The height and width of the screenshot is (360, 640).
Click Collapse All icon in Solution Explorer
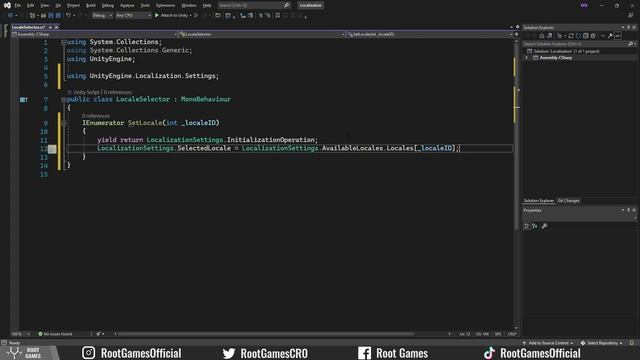click(x=586, y=36)
